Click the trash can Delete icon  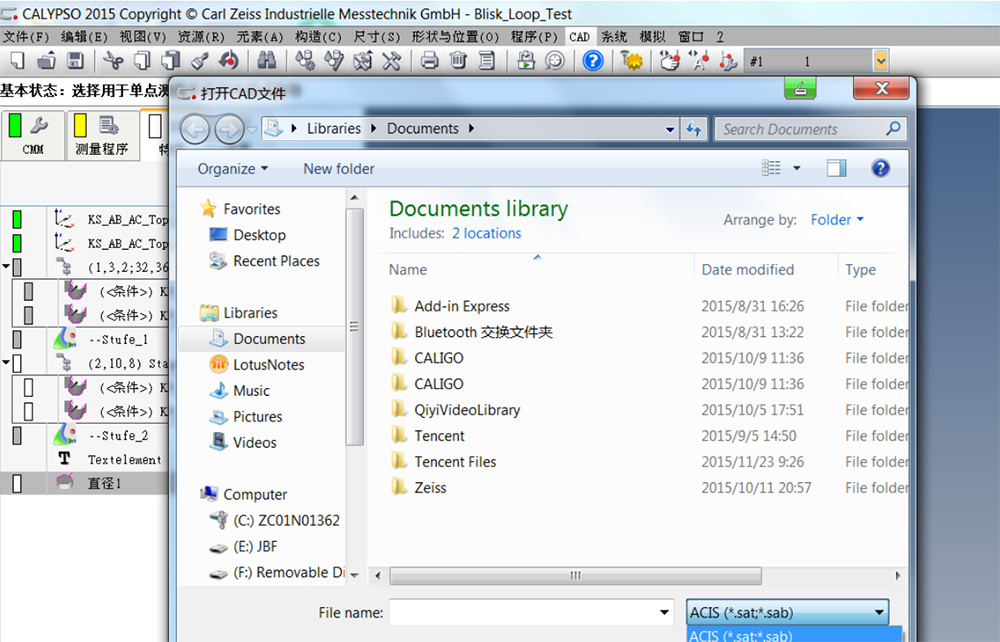coord(458,61)
